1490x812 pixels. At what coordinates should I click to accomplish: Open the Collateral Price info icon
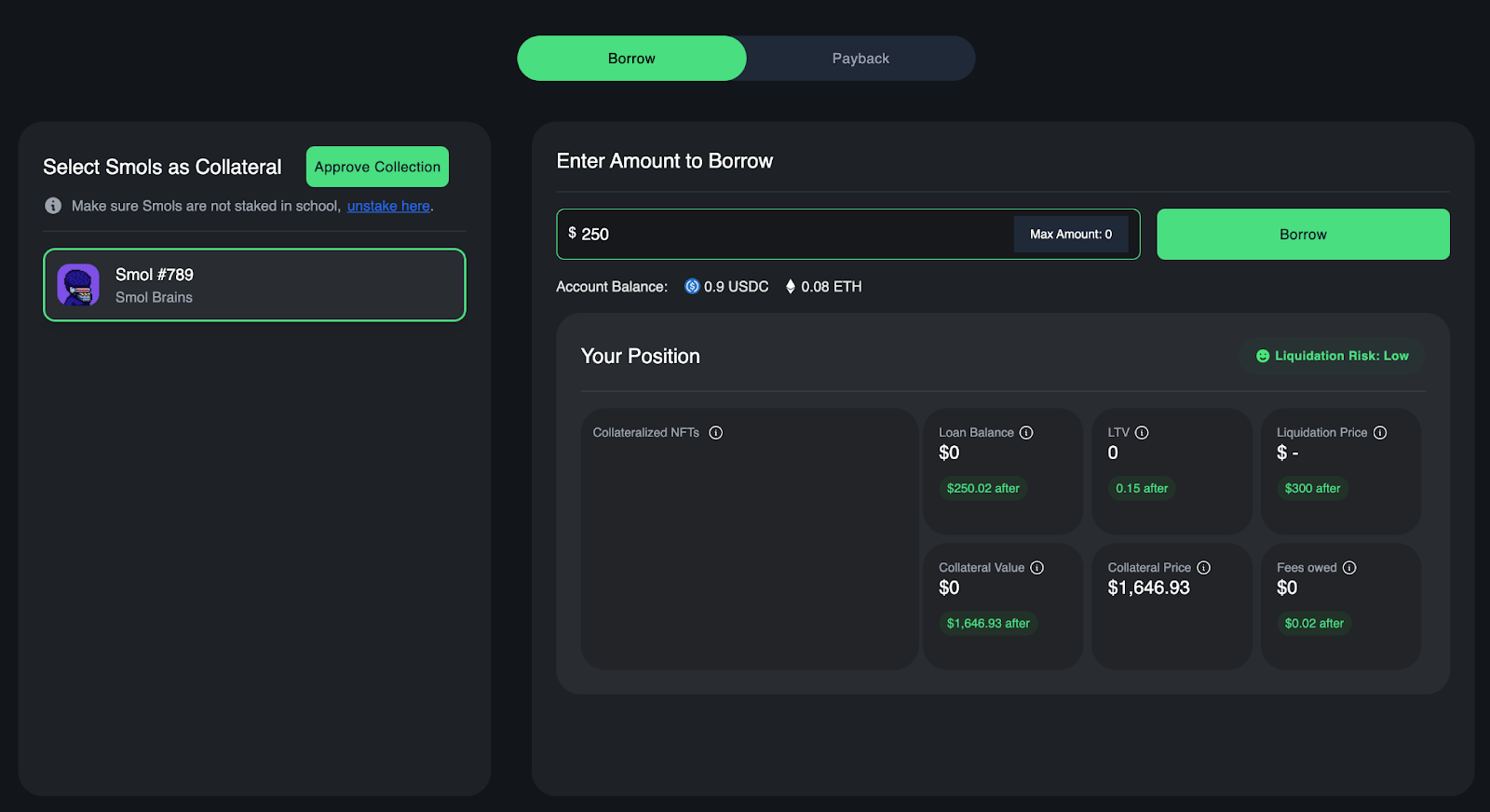(1203, 567)
